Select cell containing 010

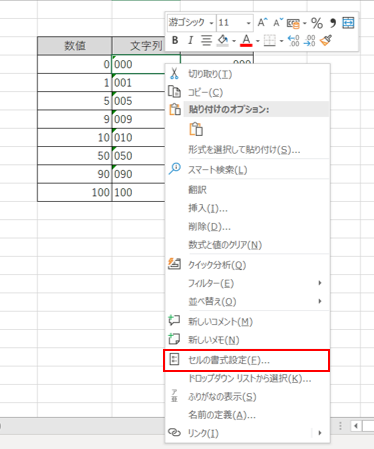pos(139,137)
